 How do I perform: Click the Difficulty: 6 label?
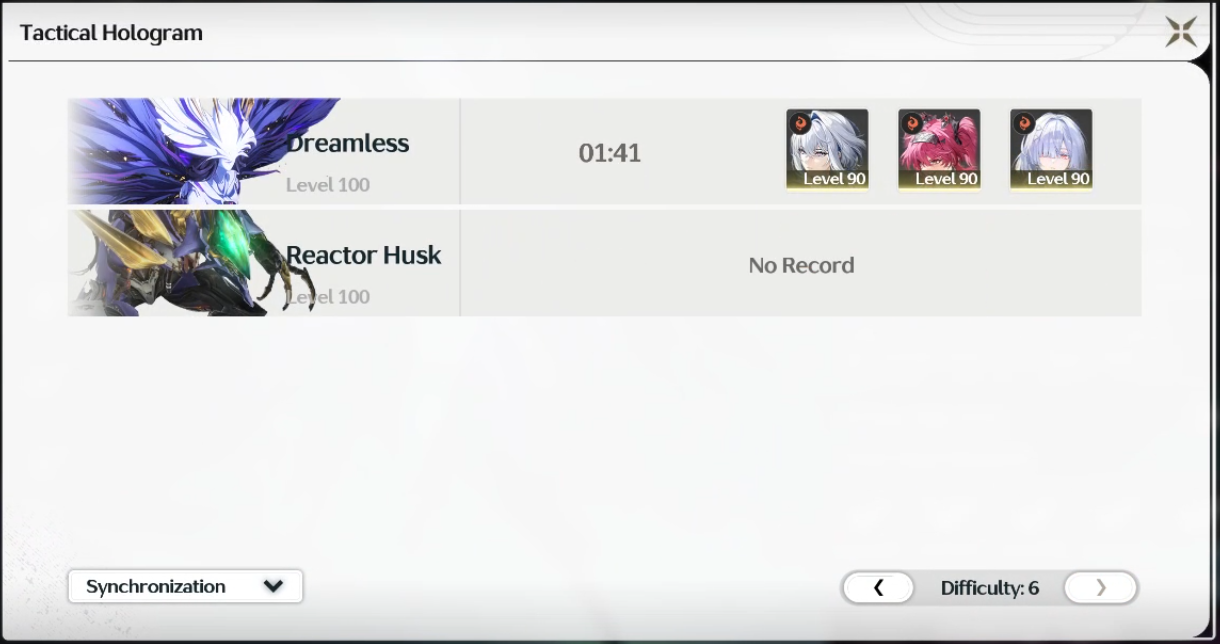click(989, 588)
